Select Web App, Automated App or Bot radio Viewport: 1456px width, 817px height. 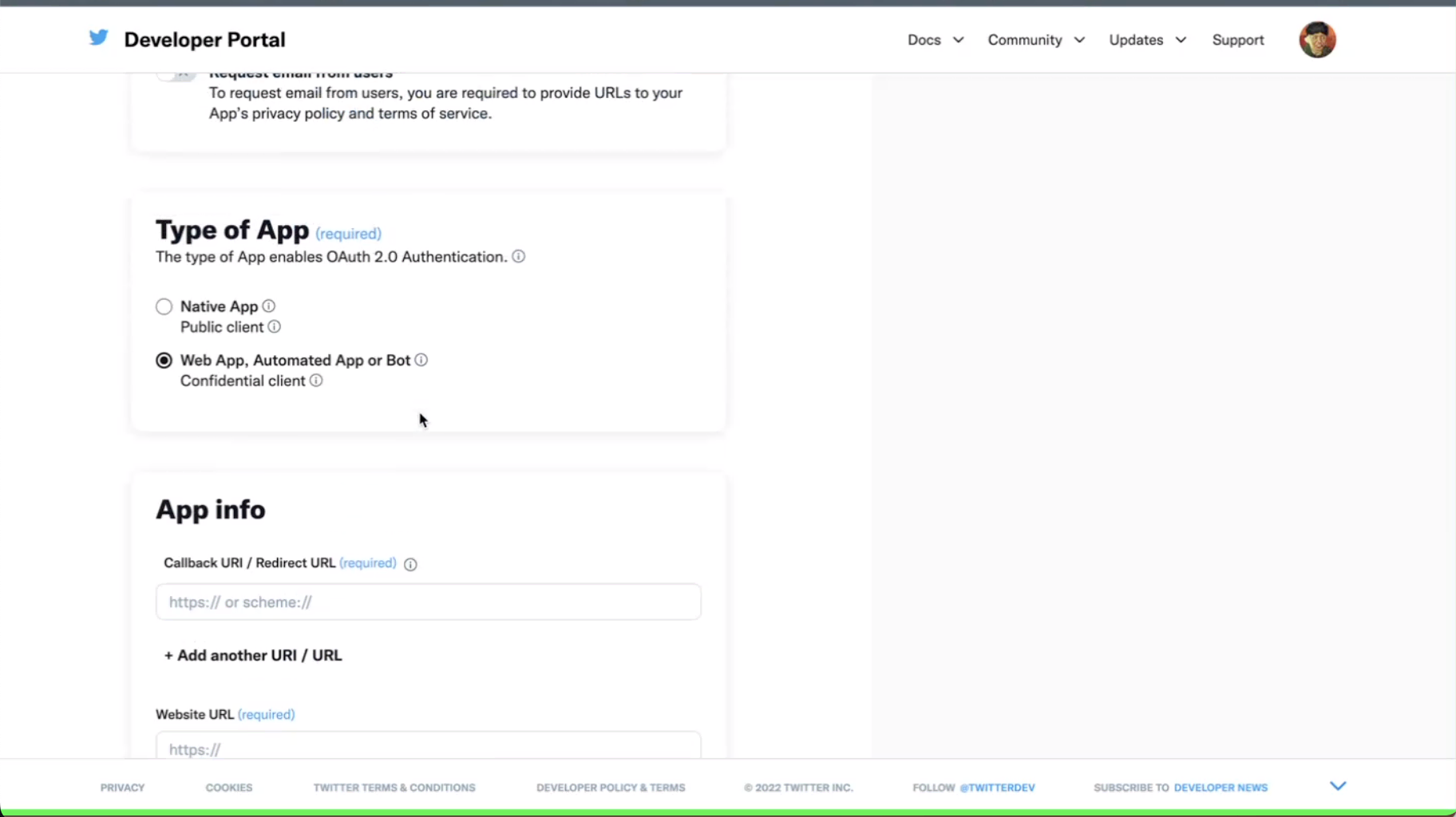tap(164, 361)
